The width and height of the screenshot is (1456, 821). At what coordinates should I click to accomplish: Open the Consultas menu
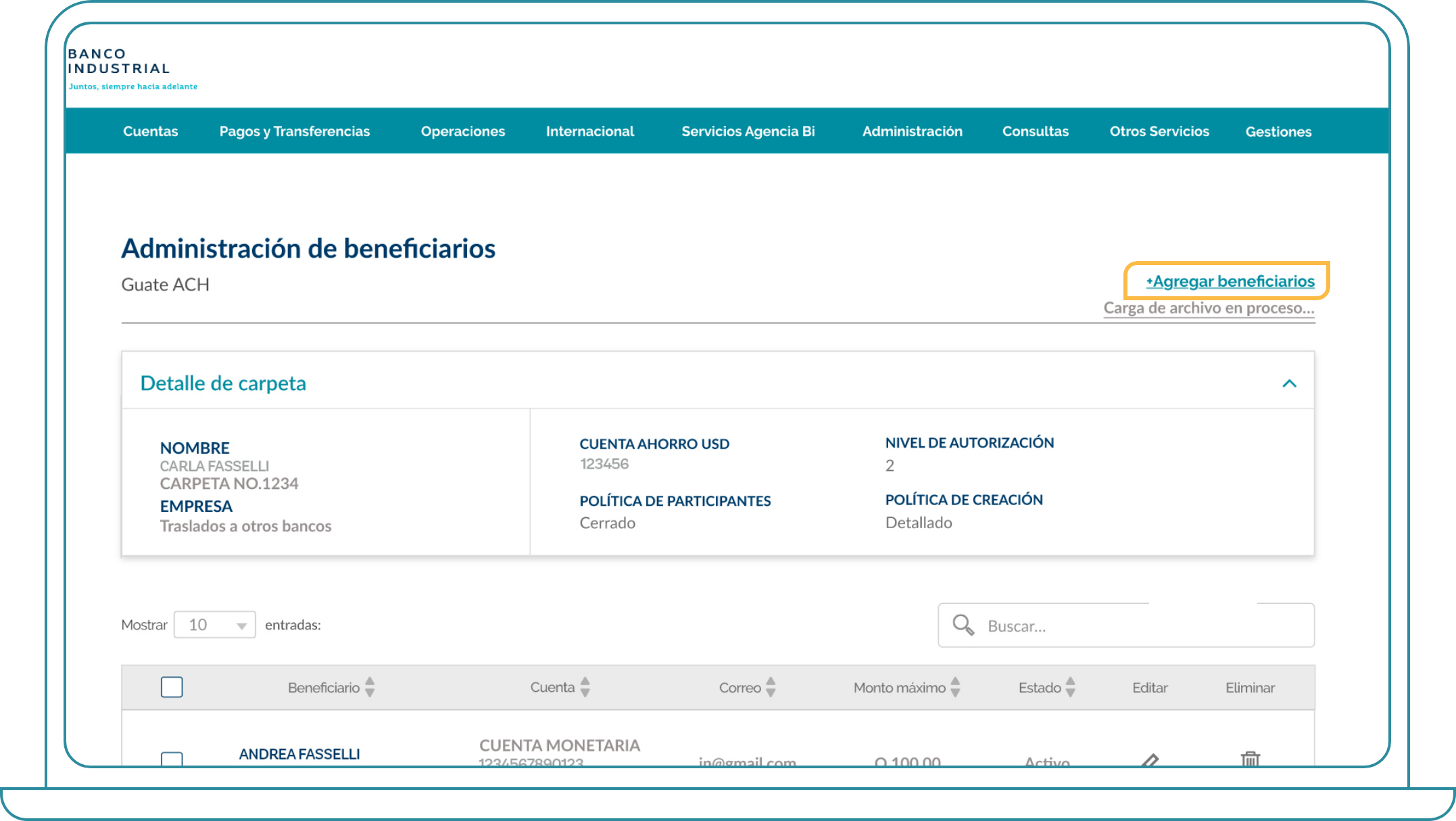(x=1036, y=131)
